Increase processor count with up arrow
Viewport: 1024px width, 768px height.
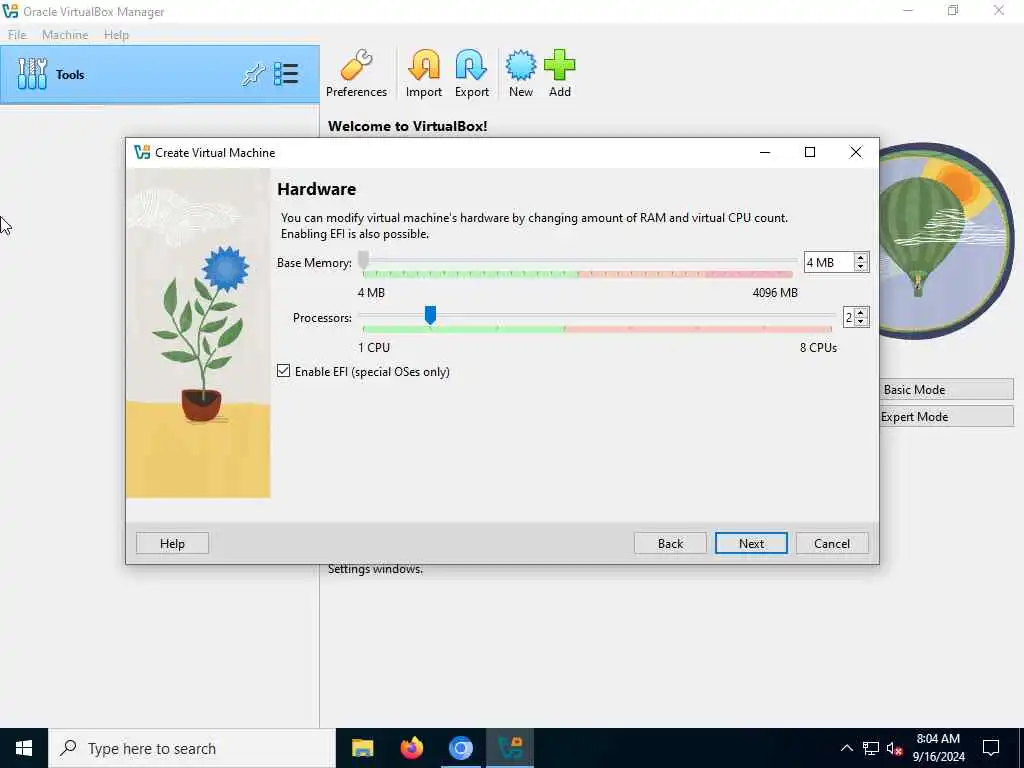[x=861, y=313]
